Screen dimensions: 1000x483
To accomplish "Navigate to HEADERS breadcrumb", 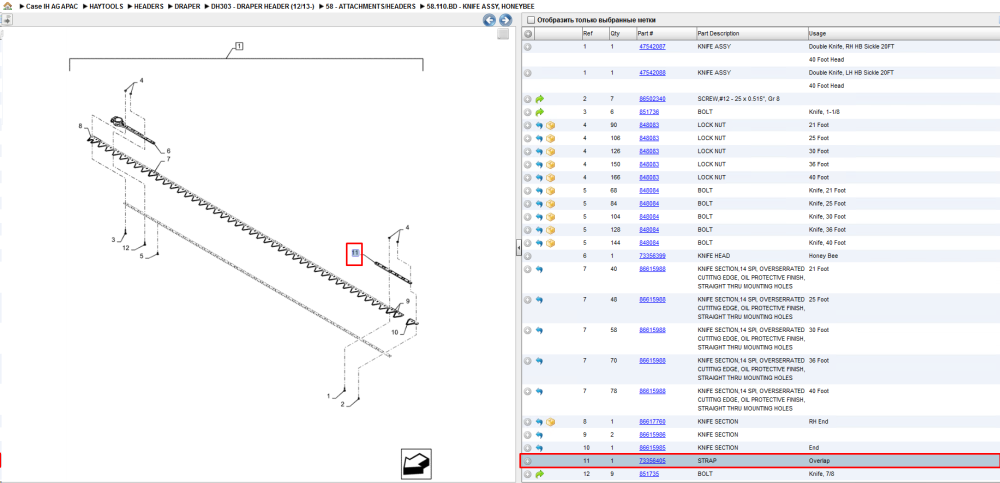I will point(149,6).
